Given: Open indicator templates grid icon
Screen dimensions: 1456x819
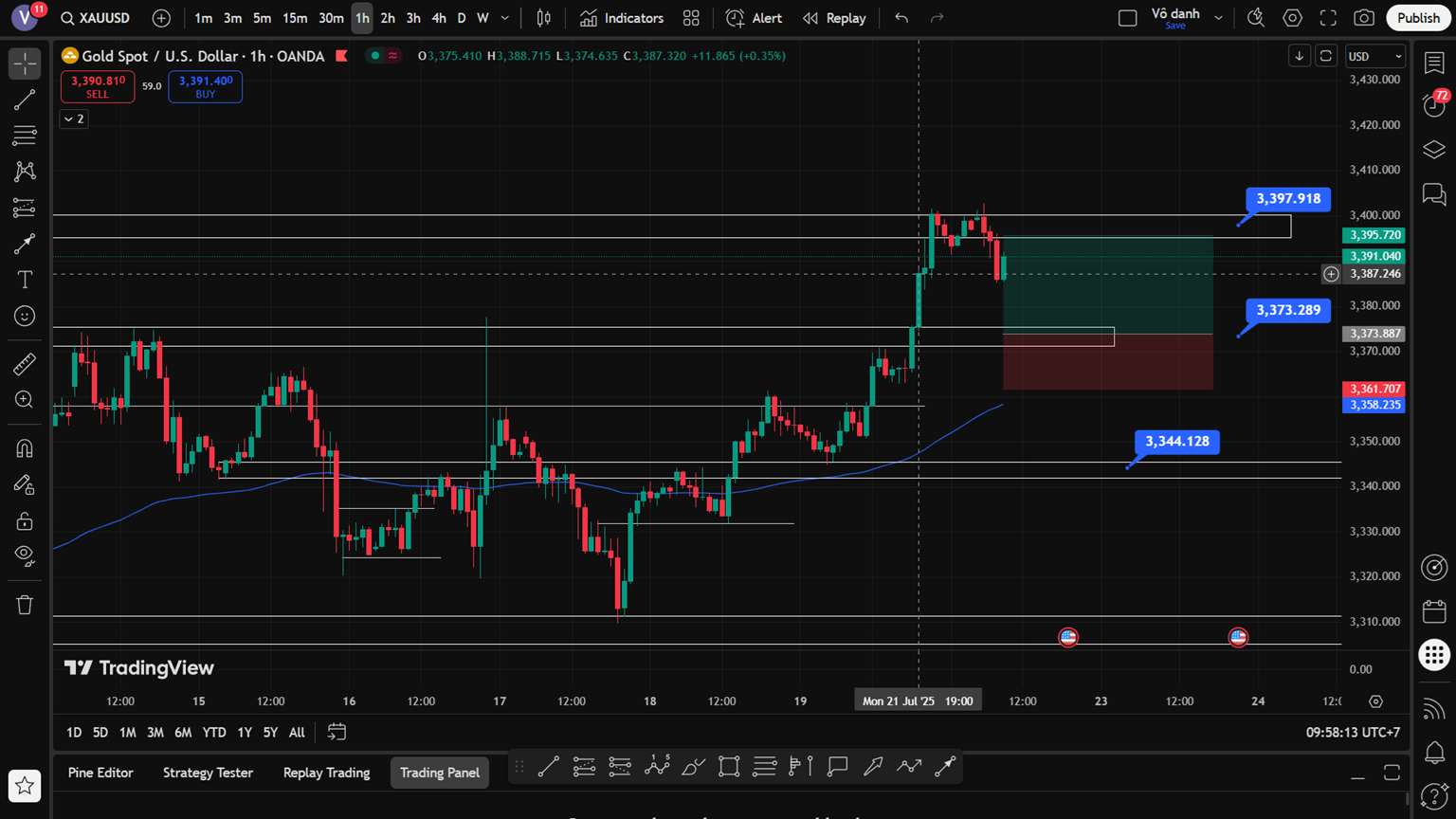Looking at the screenshot, I should tap(691, 18).
